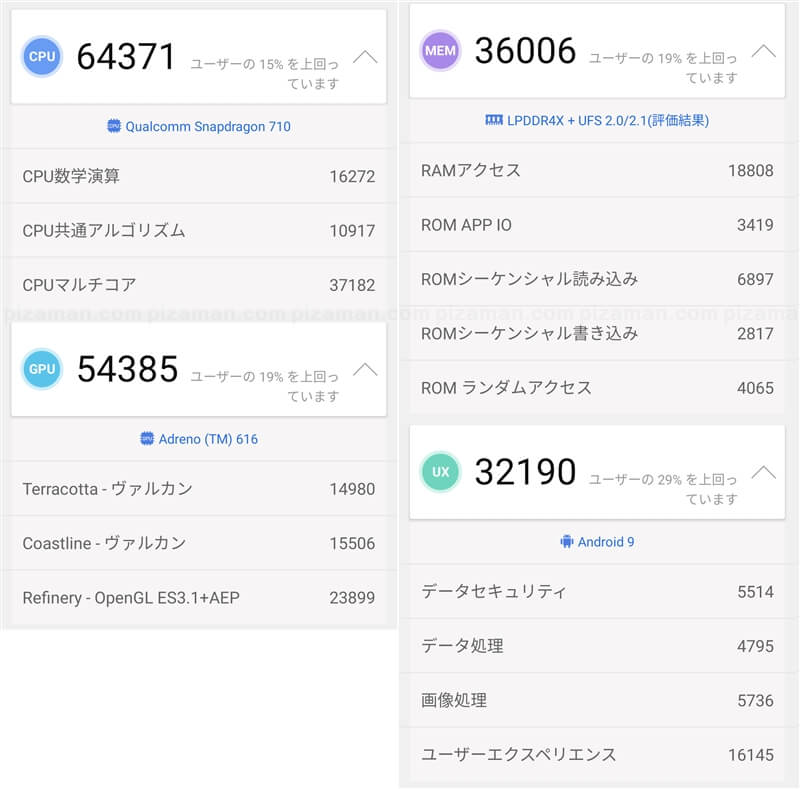Collapse the GPU score section
Screen dimensions: 800x789
coord(365,369)
